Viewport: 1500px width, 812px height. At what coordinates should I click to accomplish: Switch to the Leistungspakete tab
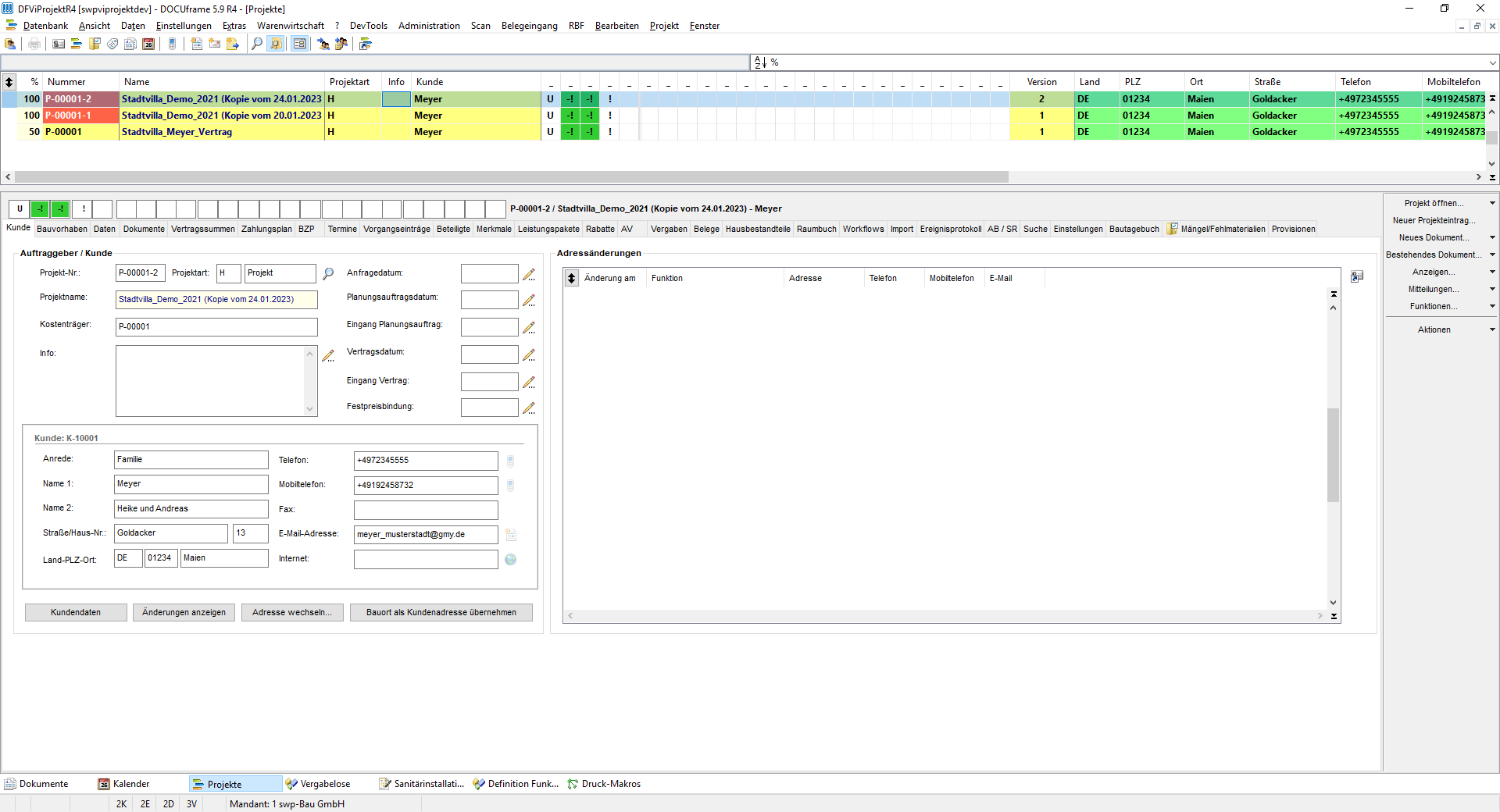pyautogui.click(x=548, y=229)
